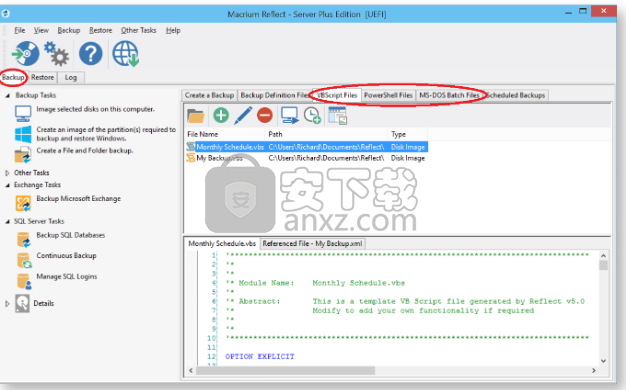
Task: Click the code editor horizontal scrollbar thumb
Action: tap(285, 370)
